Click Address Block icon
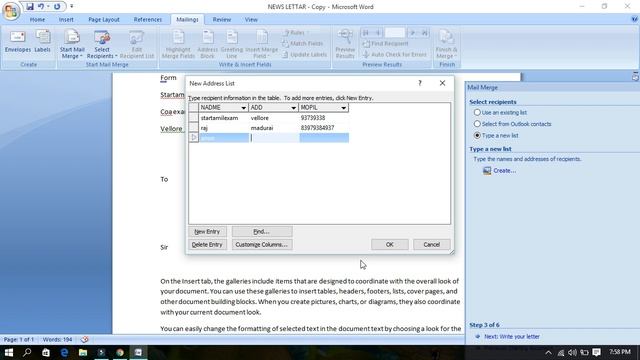640x360 pixels. [207, 44]
